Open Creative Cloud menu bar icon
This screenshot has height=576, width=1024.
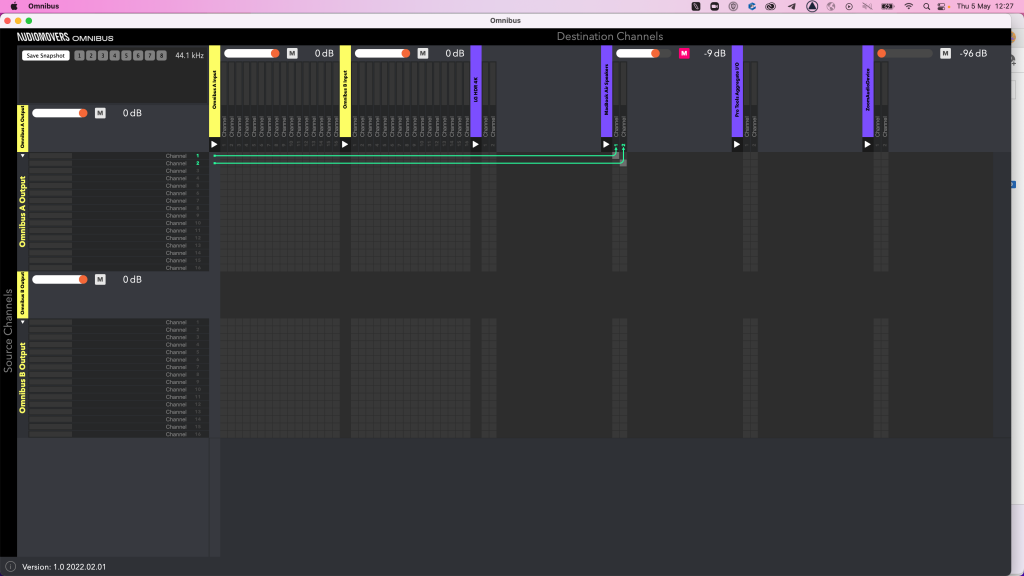771,7
